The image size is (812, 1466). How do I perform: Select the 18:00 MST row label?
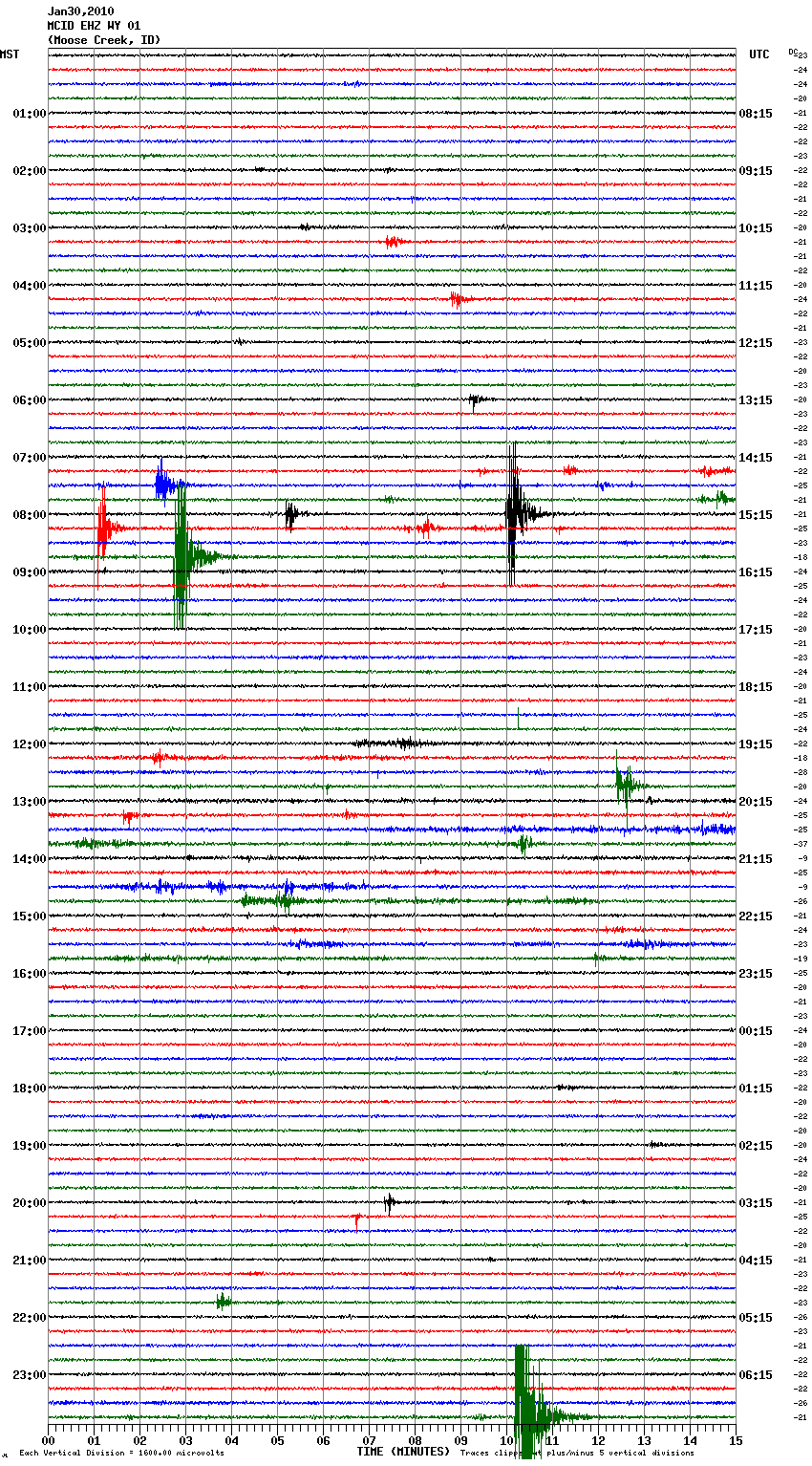click(29, 1089)
